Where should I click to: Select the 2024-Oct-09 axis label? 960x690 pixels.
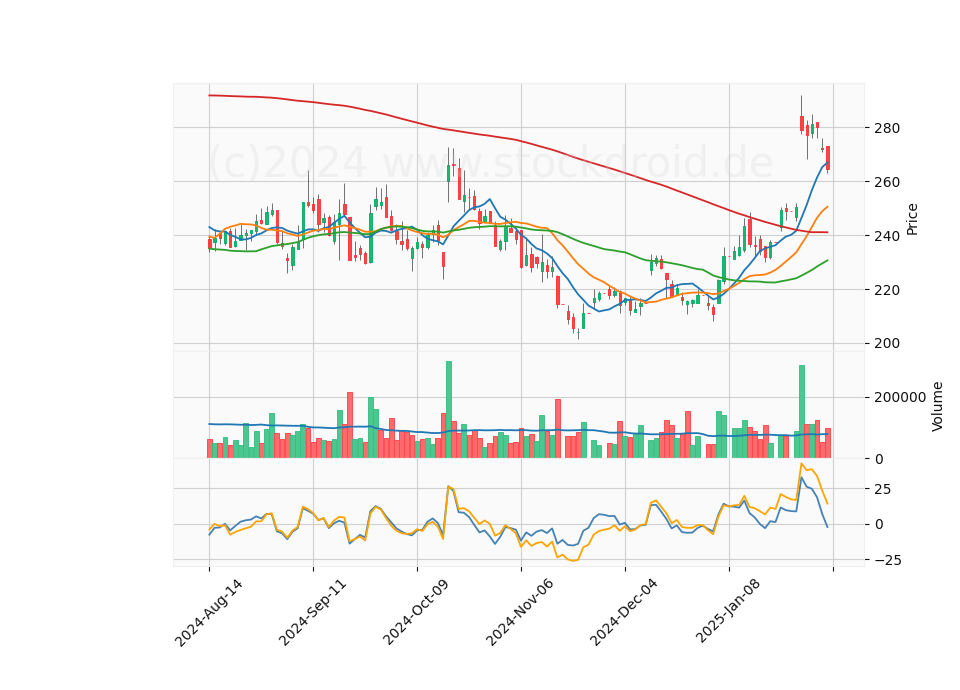pos(416,613)
